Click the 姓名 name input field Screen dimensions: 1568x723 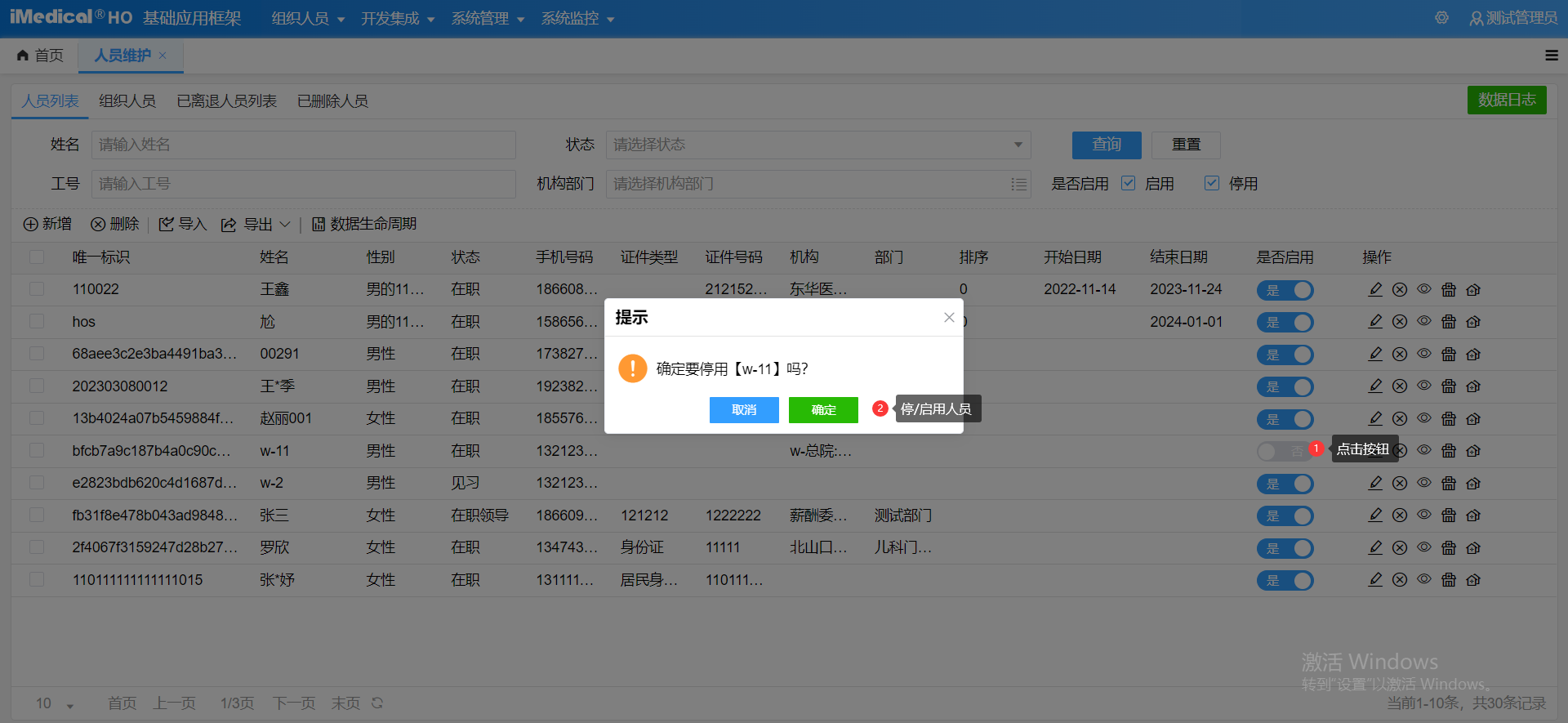[x=304, y=145]
